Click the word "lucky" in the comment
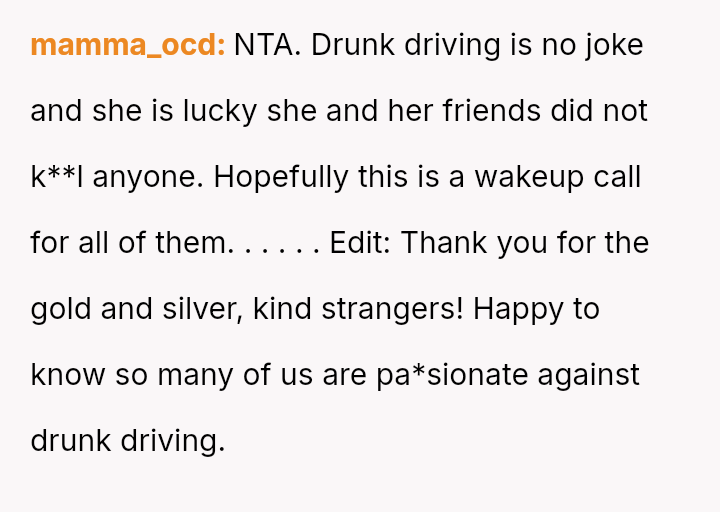720x512 pixels. (220, 111)
